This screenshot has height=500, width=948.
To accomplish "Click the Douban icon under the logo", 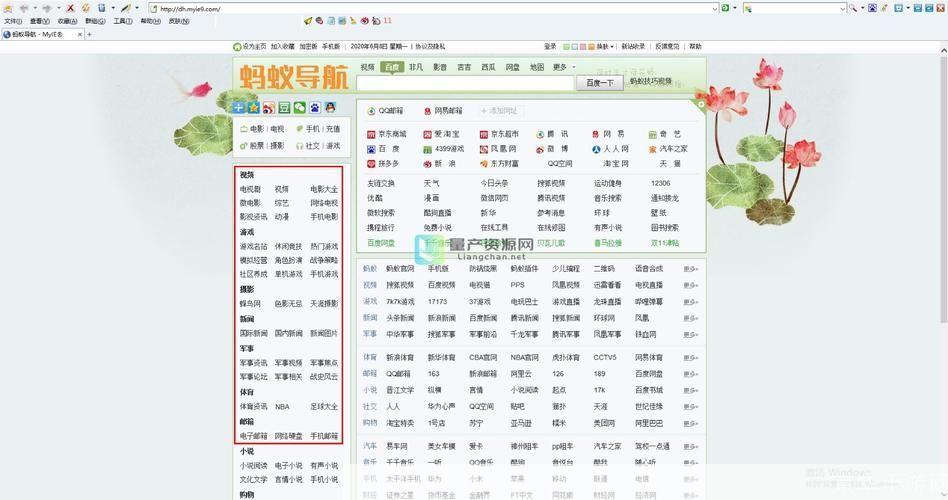I will coord(284,108).
